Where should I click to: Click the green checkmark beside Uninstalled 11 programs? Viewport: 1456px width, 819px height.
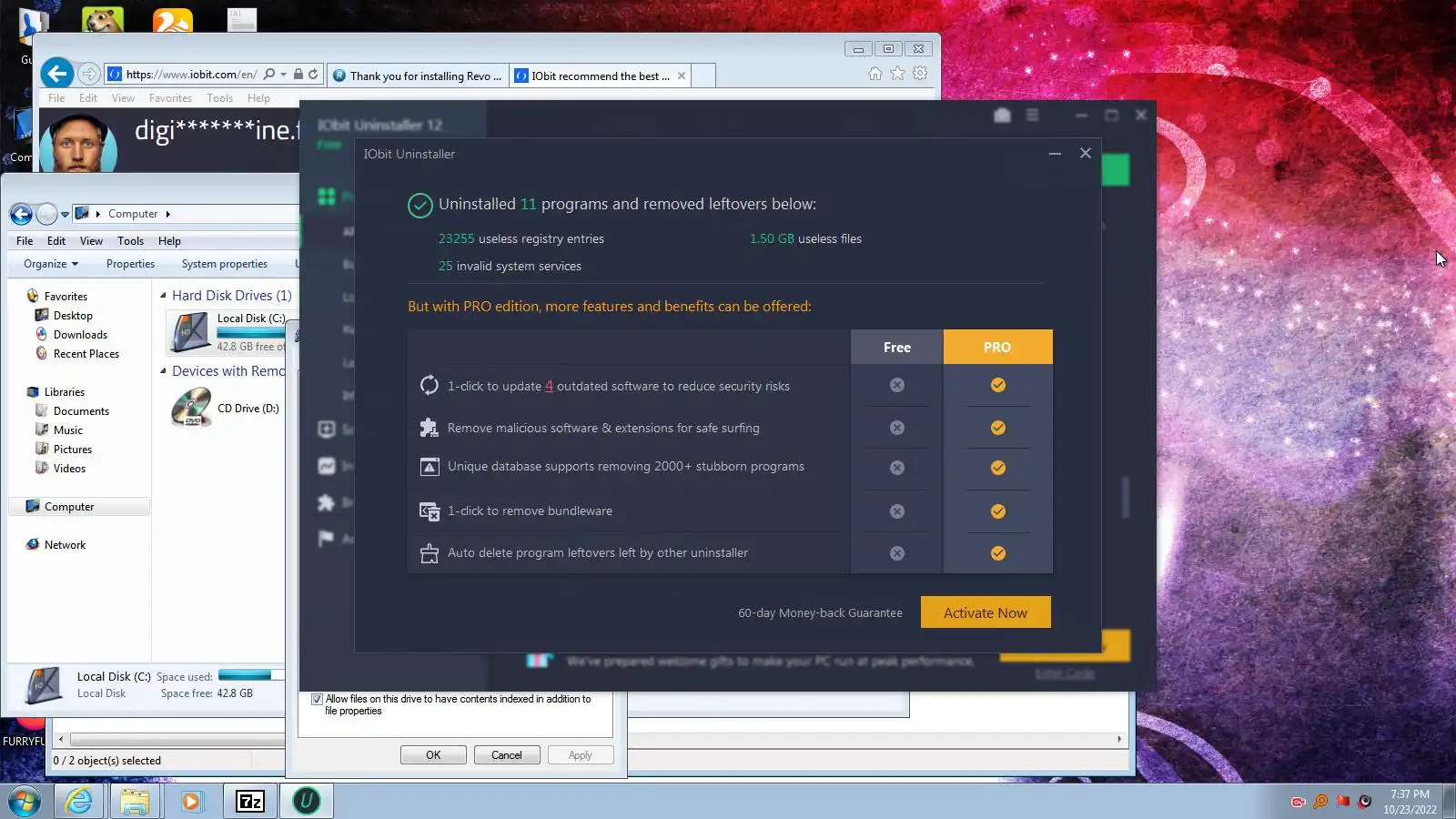tap(420, 206)
